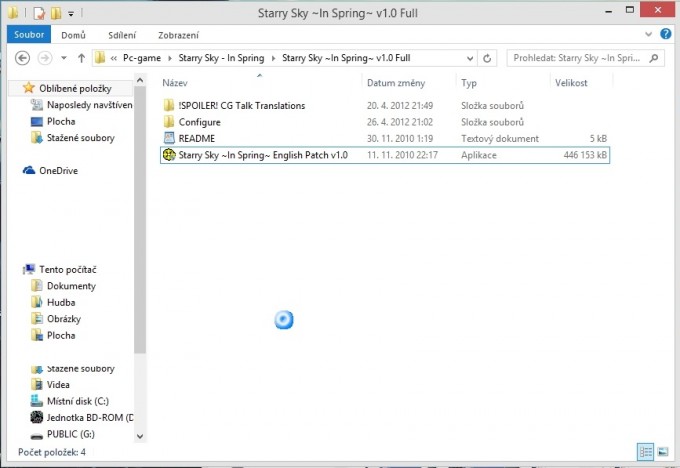Click the New folder quick access icon
The image size is (680, 468).
[x=56, y=13]
